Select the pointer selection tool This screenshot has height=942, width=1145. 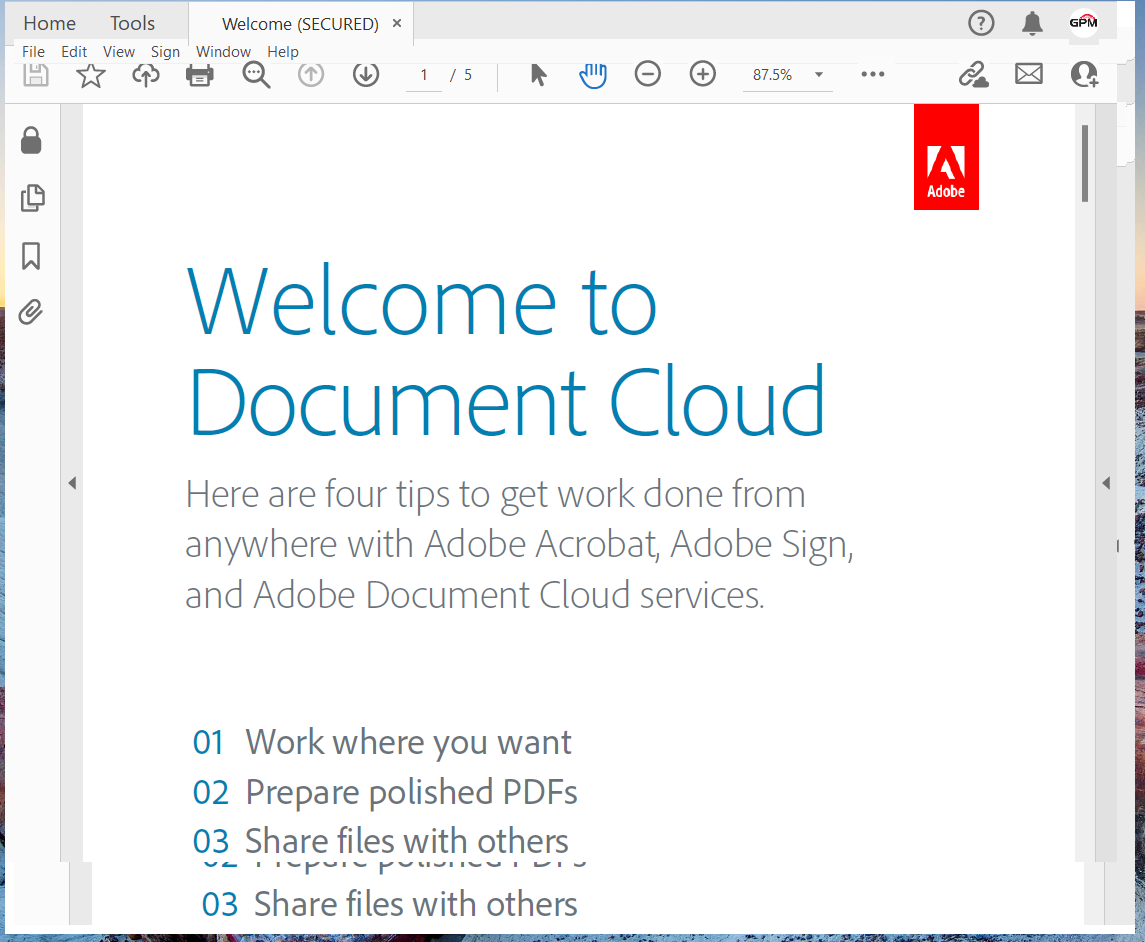pyautogui.click(x=537, y=74)
